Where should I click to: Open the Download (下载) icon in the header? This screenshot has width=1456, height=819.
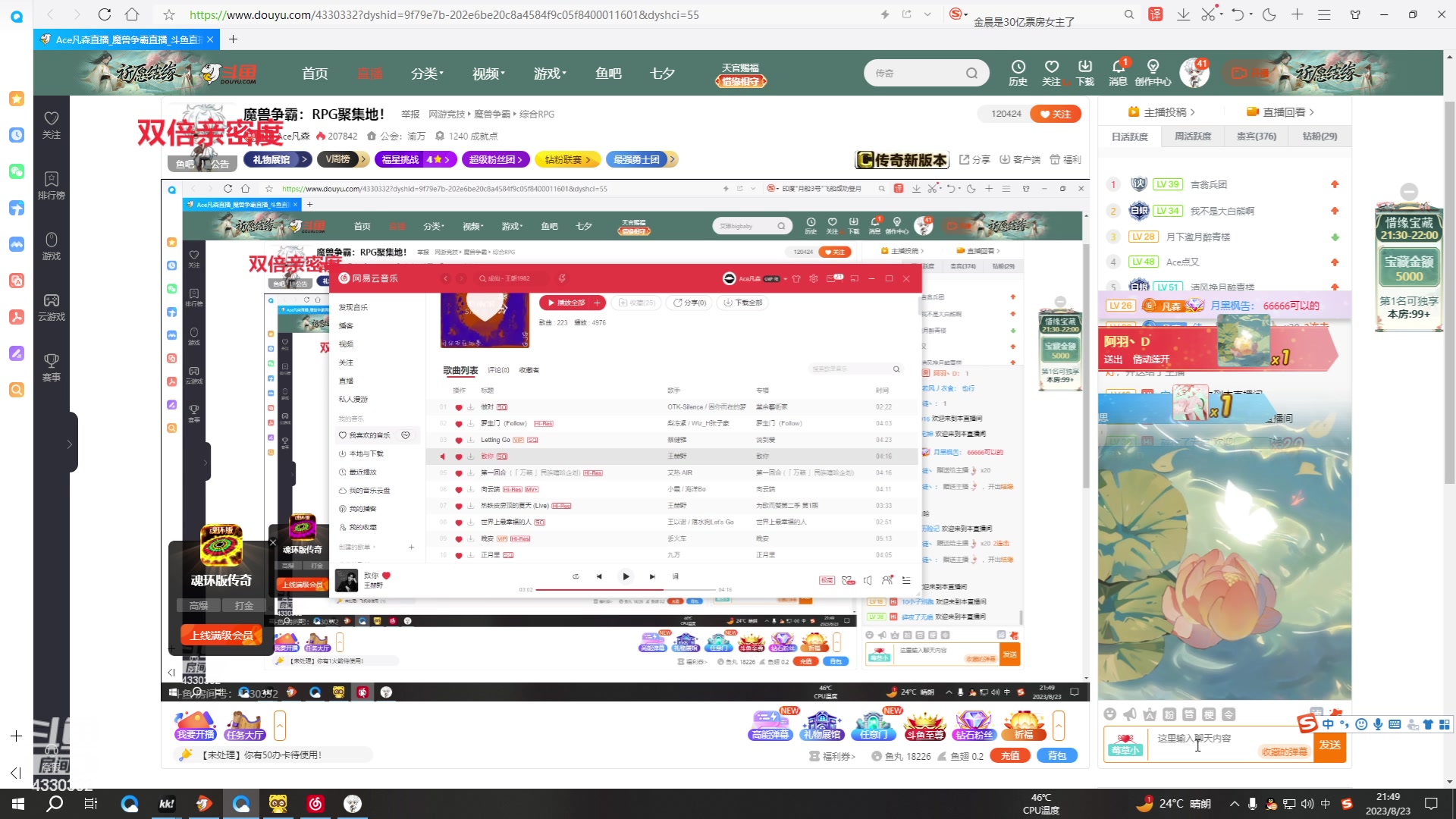click(1085, 73)
